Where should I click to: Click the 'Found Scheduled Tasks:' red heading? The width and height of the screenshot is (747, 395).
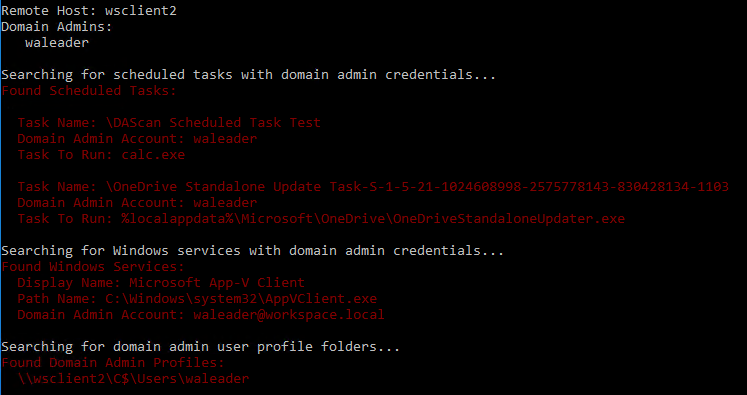pyautogui.click(x=89, y=91)
